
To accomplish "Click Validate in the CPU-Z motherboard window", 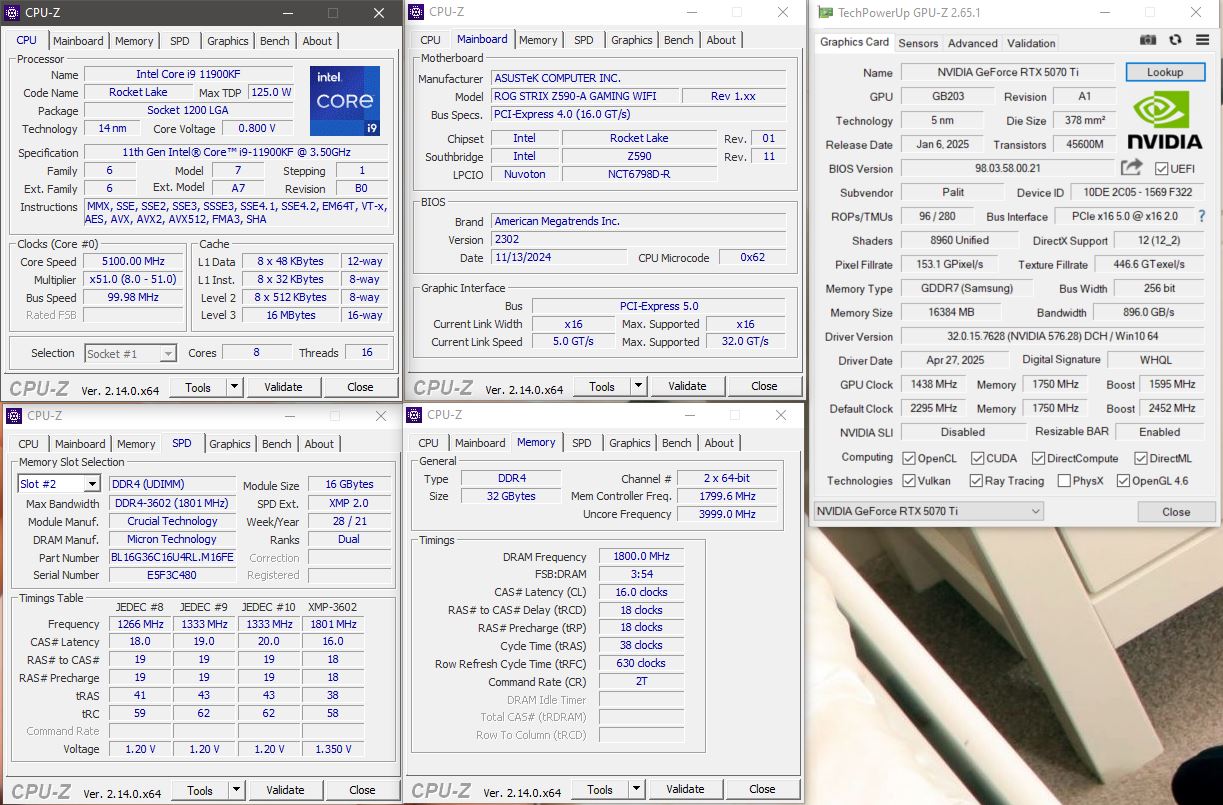I will click(687, 386).
